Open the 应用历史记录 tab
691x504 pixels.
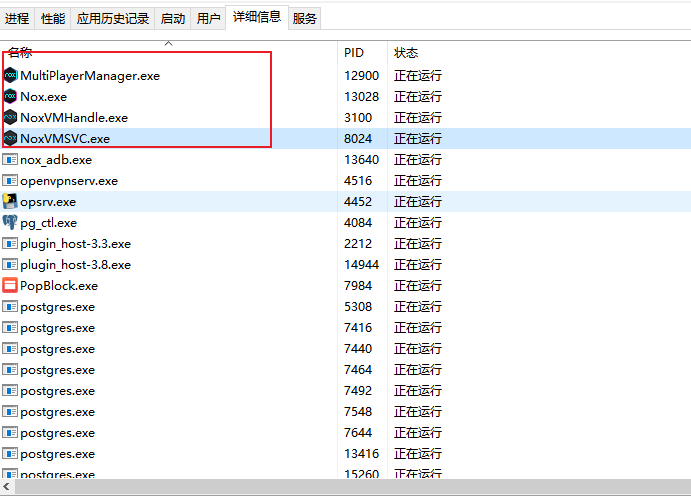pyautogui.click(x=113, y=19)
